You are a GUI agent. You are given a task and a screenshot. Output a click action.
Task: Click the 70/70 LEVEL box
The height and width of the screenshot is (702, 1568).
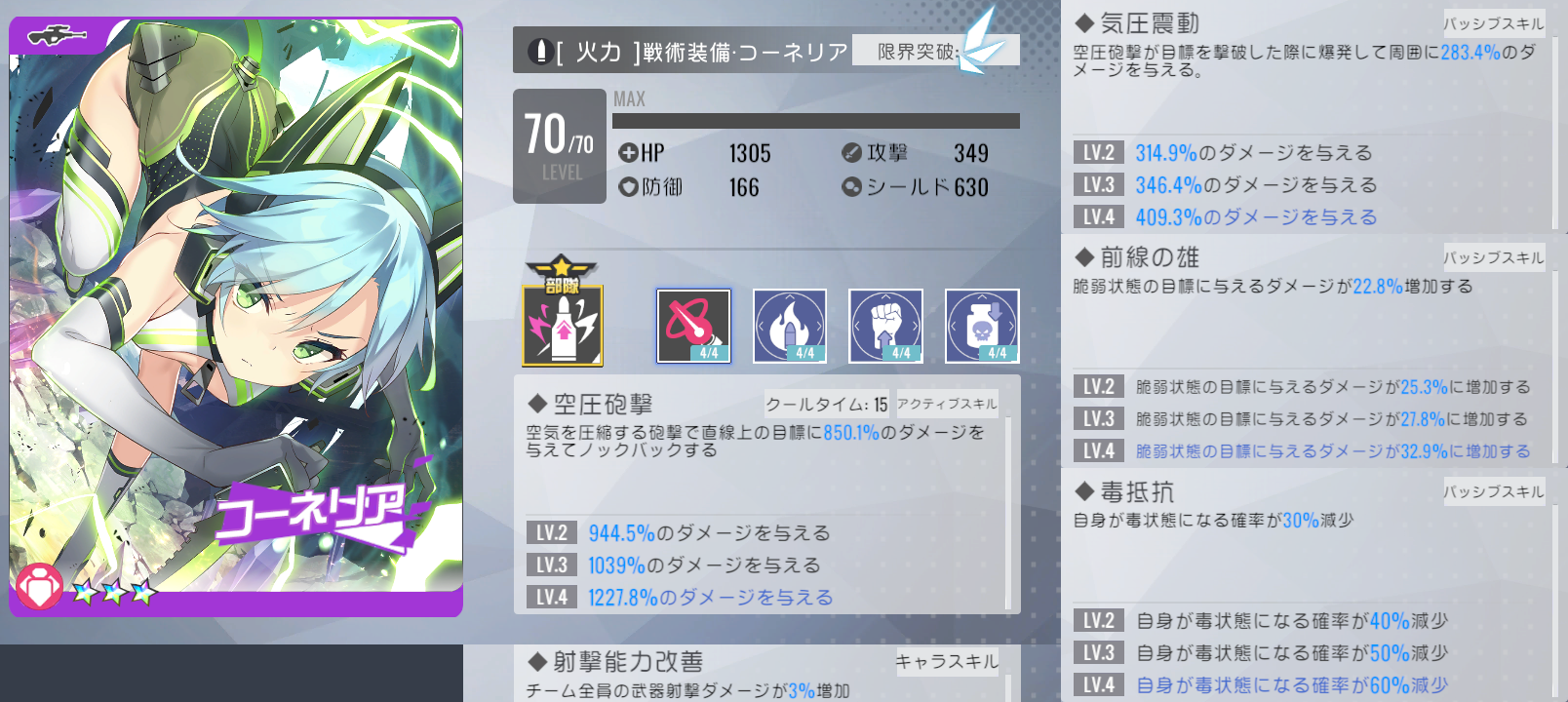click(x=560, y=146)
